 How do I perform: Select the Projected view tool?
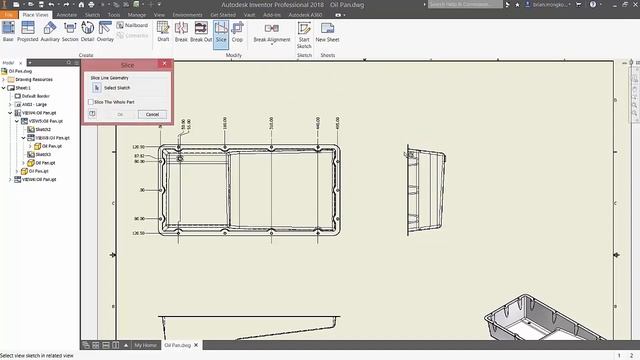point(28,31)
